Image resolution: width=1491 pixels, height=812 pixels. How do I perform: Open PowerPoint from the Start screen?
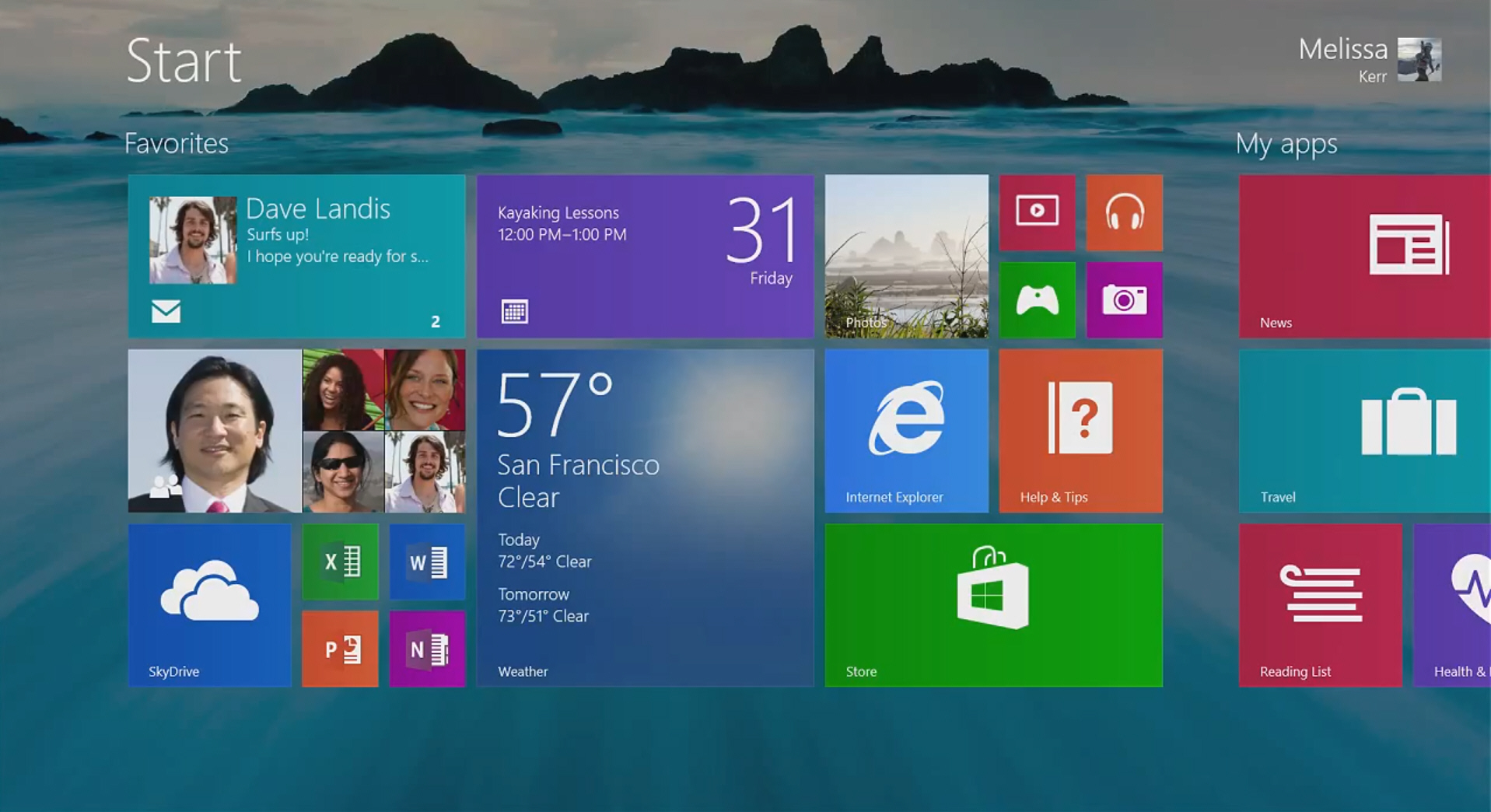click(340, 649)
